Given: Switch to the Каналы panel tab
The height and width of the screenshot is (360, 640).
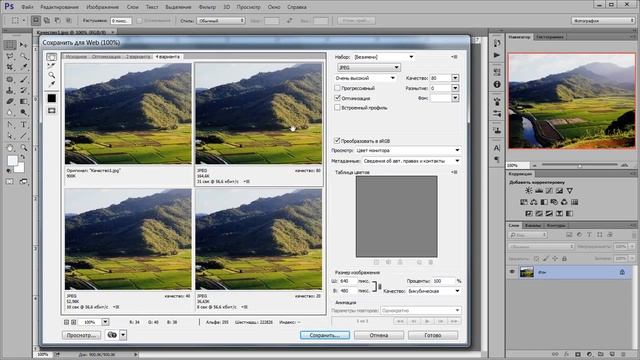Looking at the screenshot, I should 533,225.
